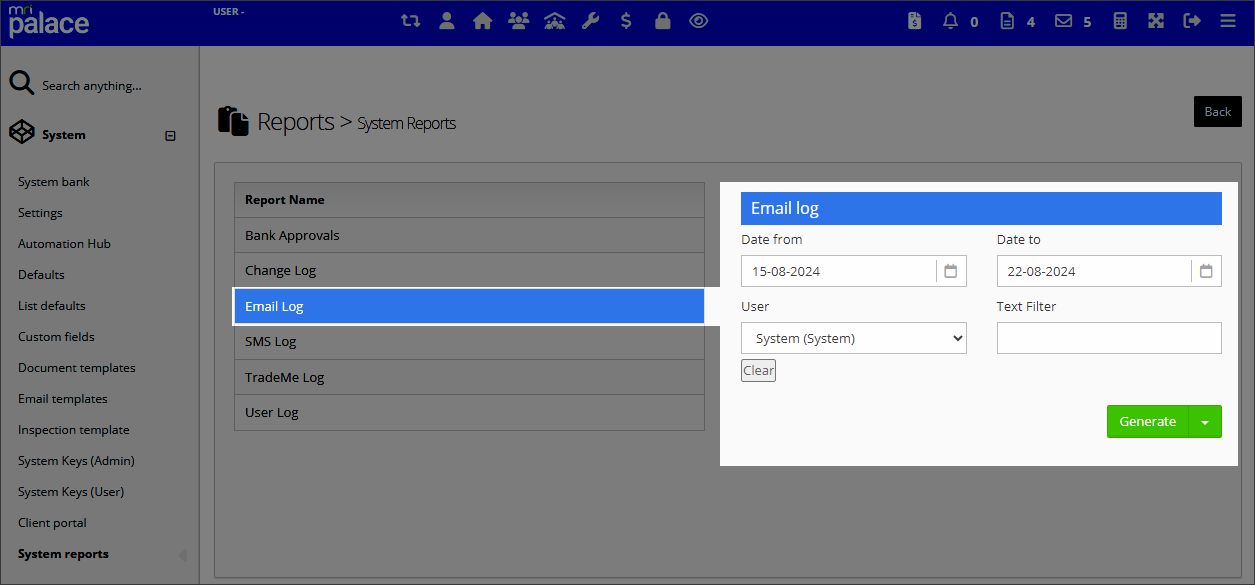Image resolution: width=1255 pixels, height=585 pixels.
Task: Click the Back button
Action: [x=1217, y=112]
